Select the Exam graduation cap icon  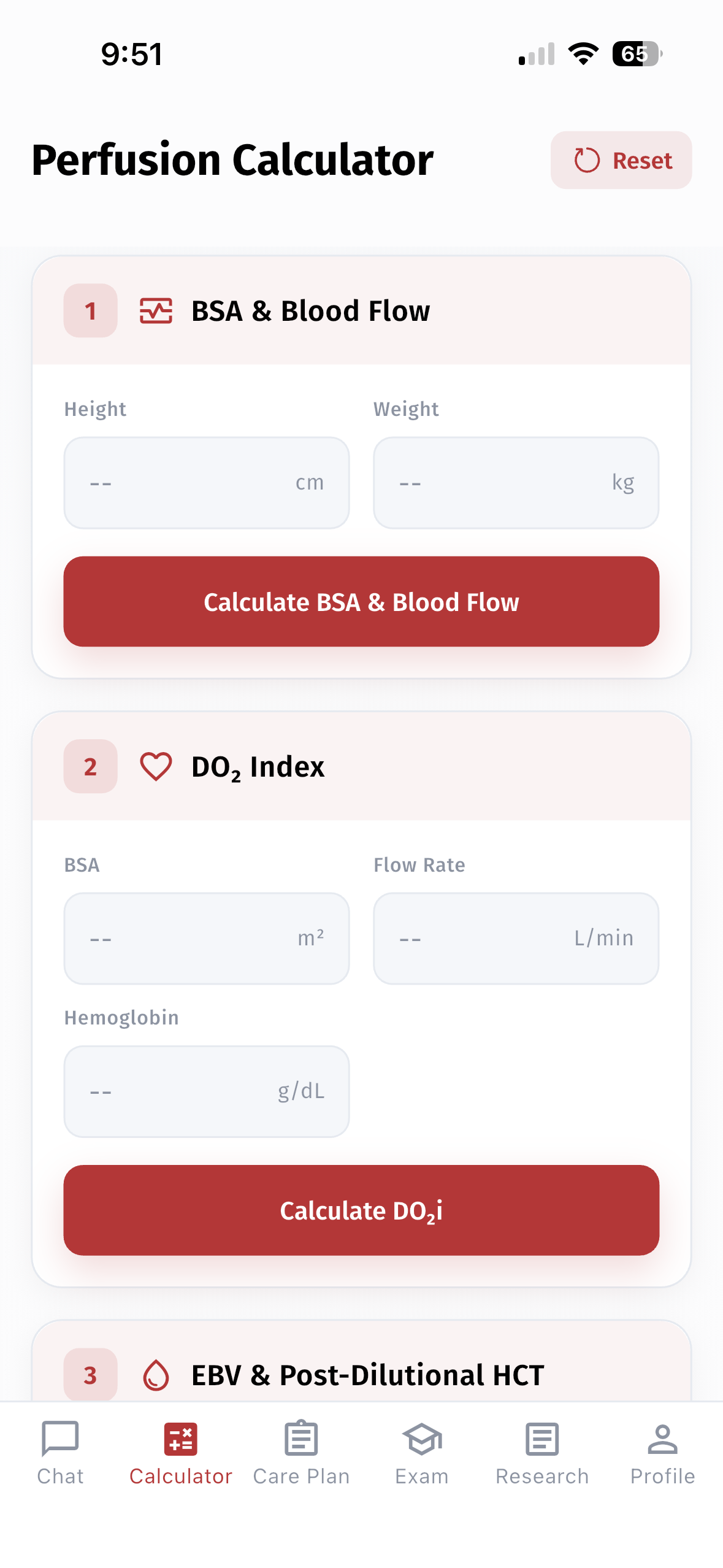(422, 1439)
